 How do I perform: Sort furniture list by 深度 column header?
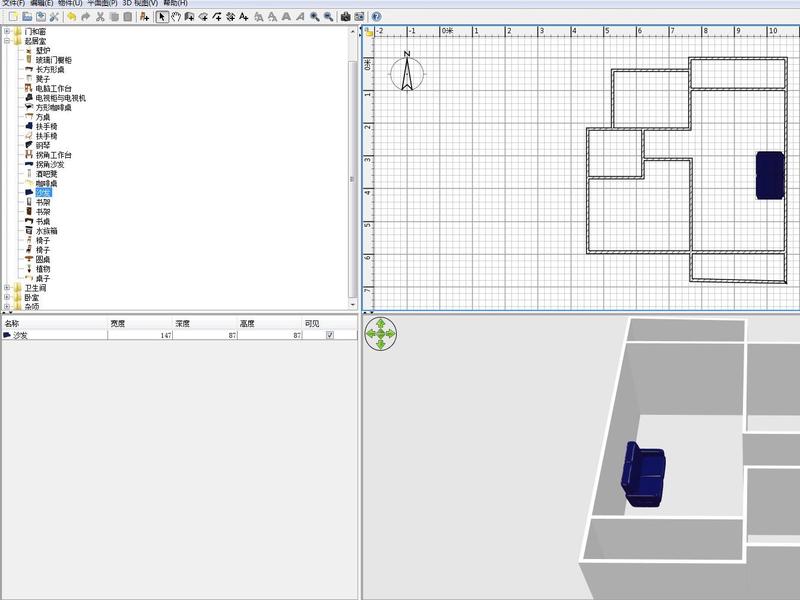pos(205,323)
